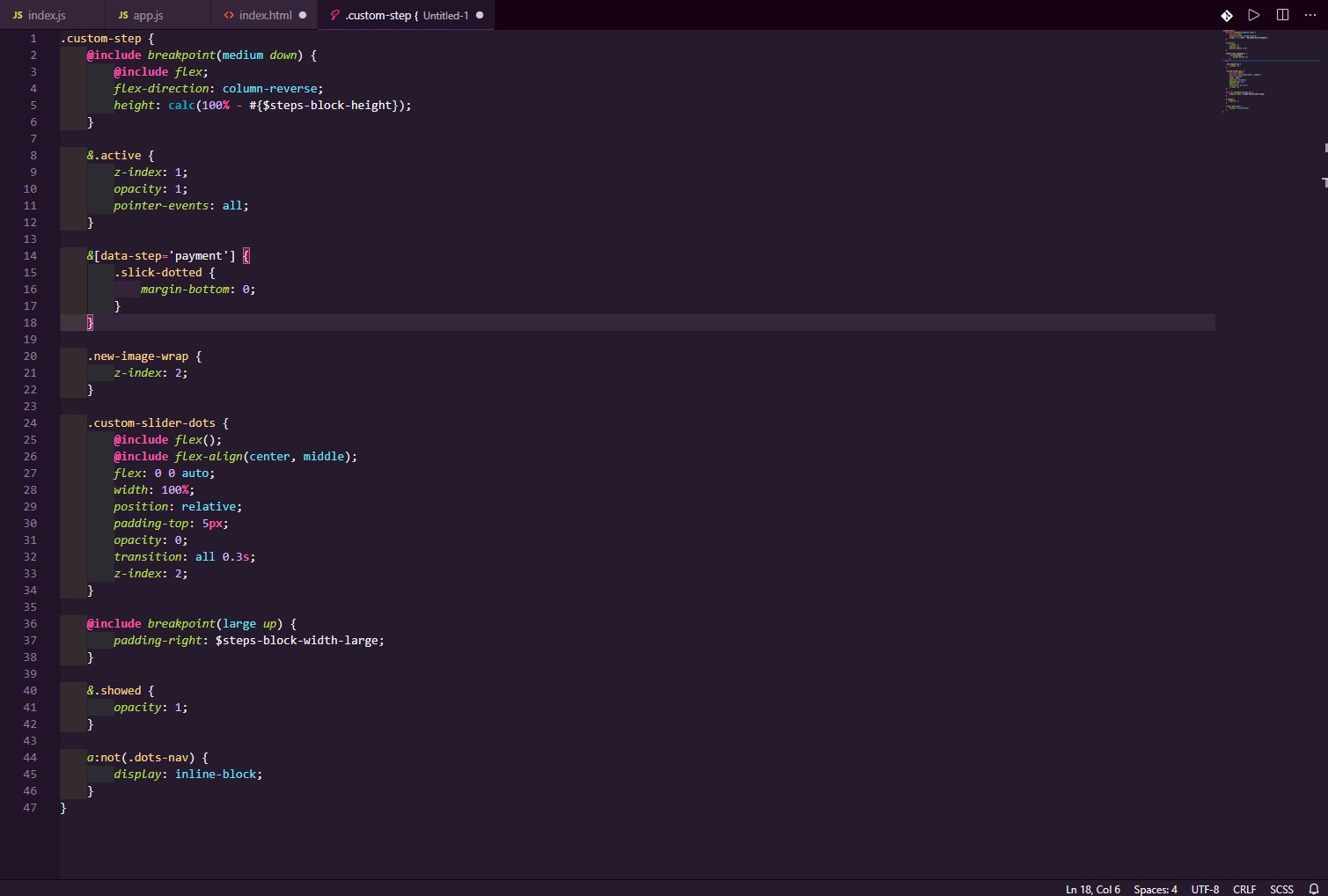The height and width of the screenshot is (896, 1328).
Task: Click 'transition: all 0.3s;' line
Action: (x=185, y=556)
